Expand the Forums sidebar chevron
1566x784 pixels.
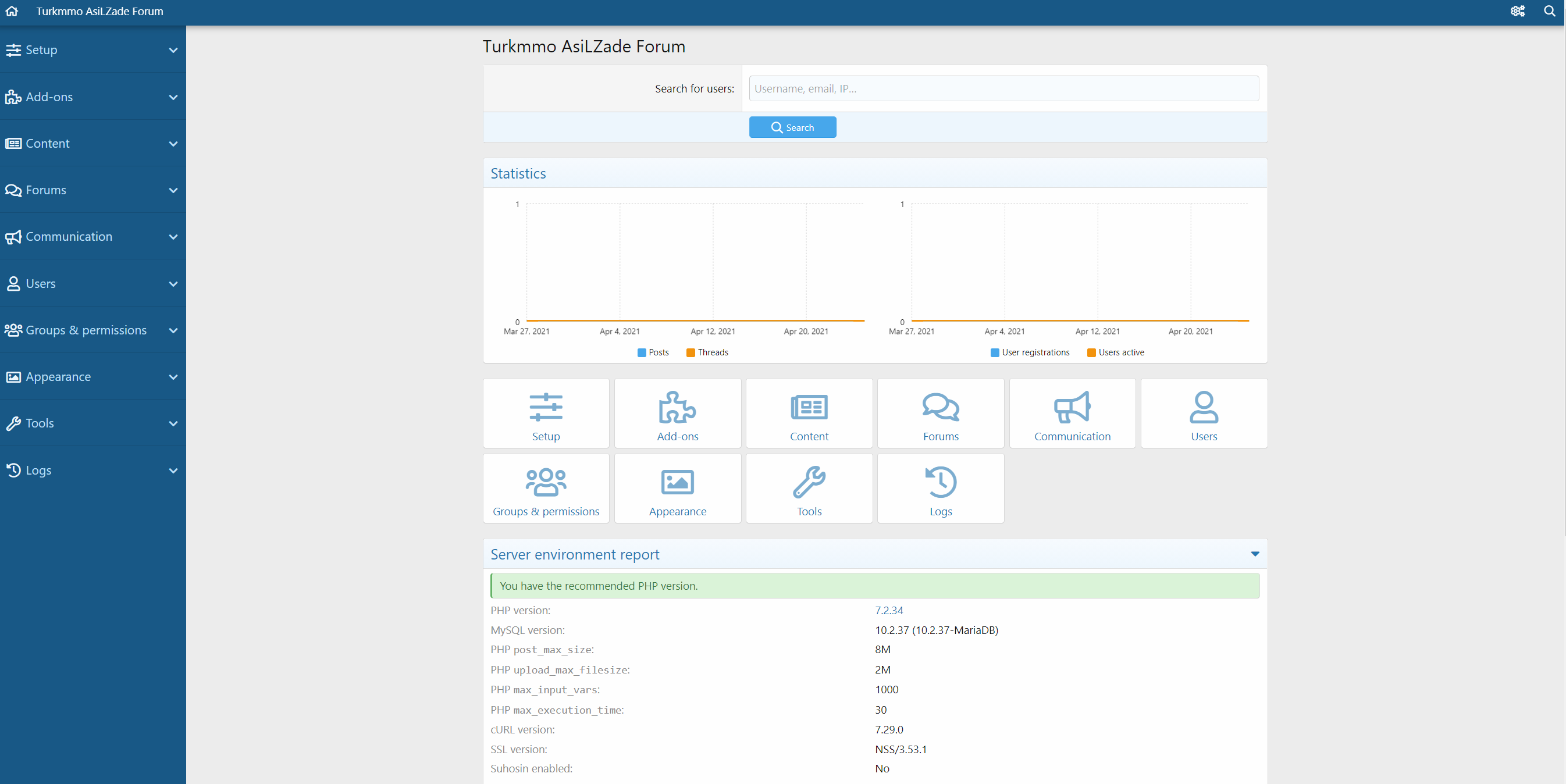[x=173, y=191]
